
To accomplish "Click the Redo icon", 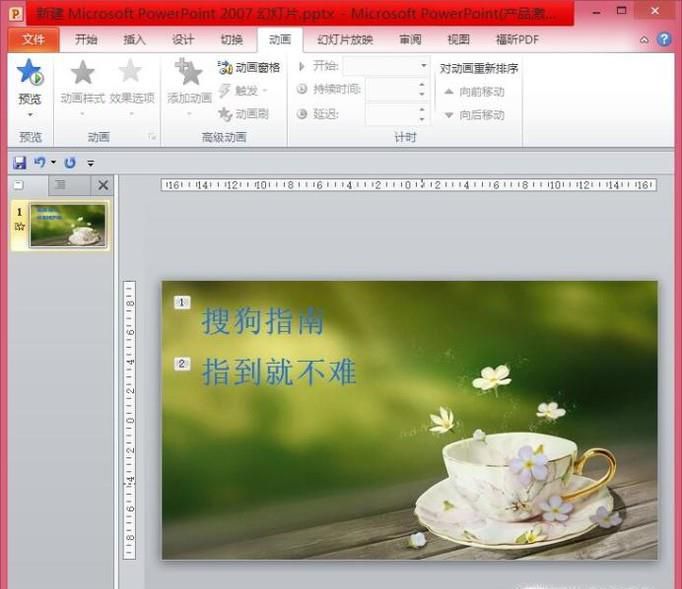I will (x=70, y=163).
